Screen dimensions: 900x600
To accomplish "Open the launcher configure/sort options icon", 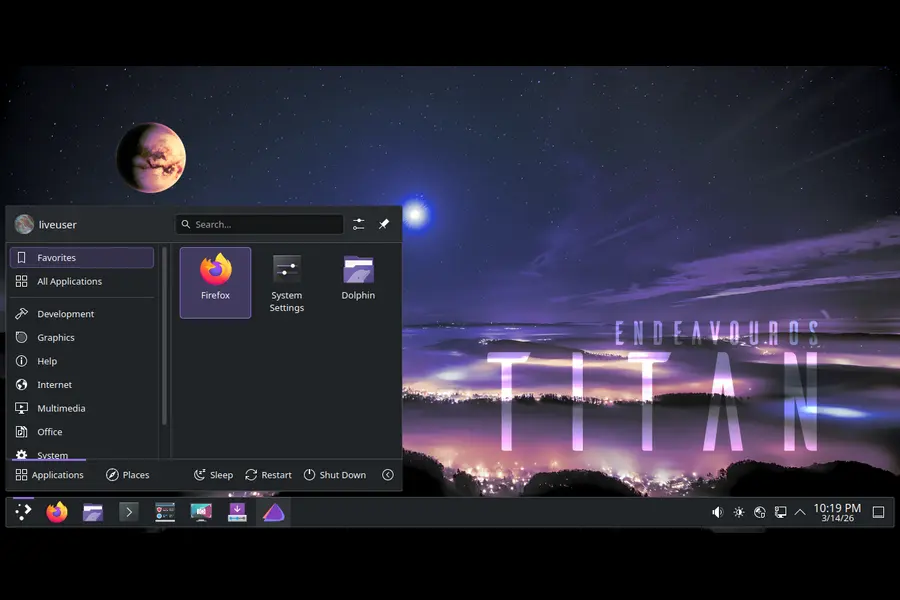I will 358,224.
